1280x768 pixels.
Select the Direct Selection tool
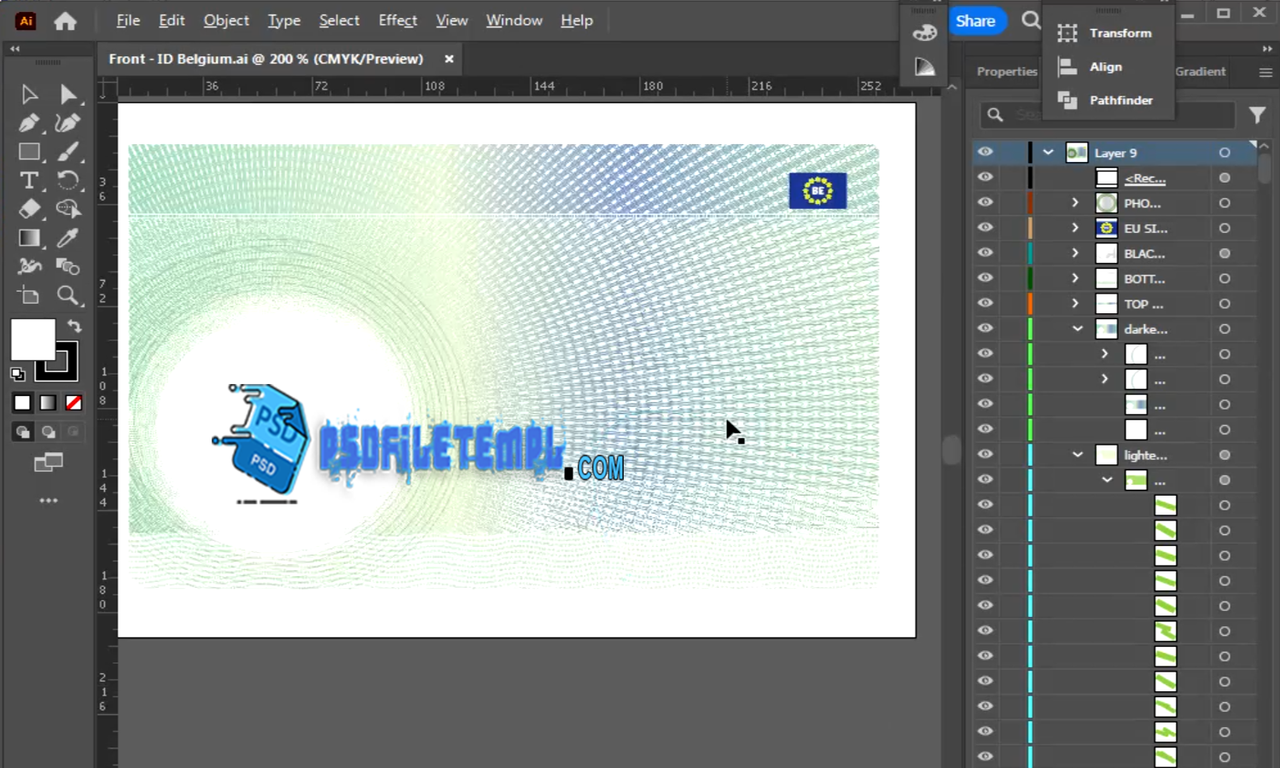68,94
